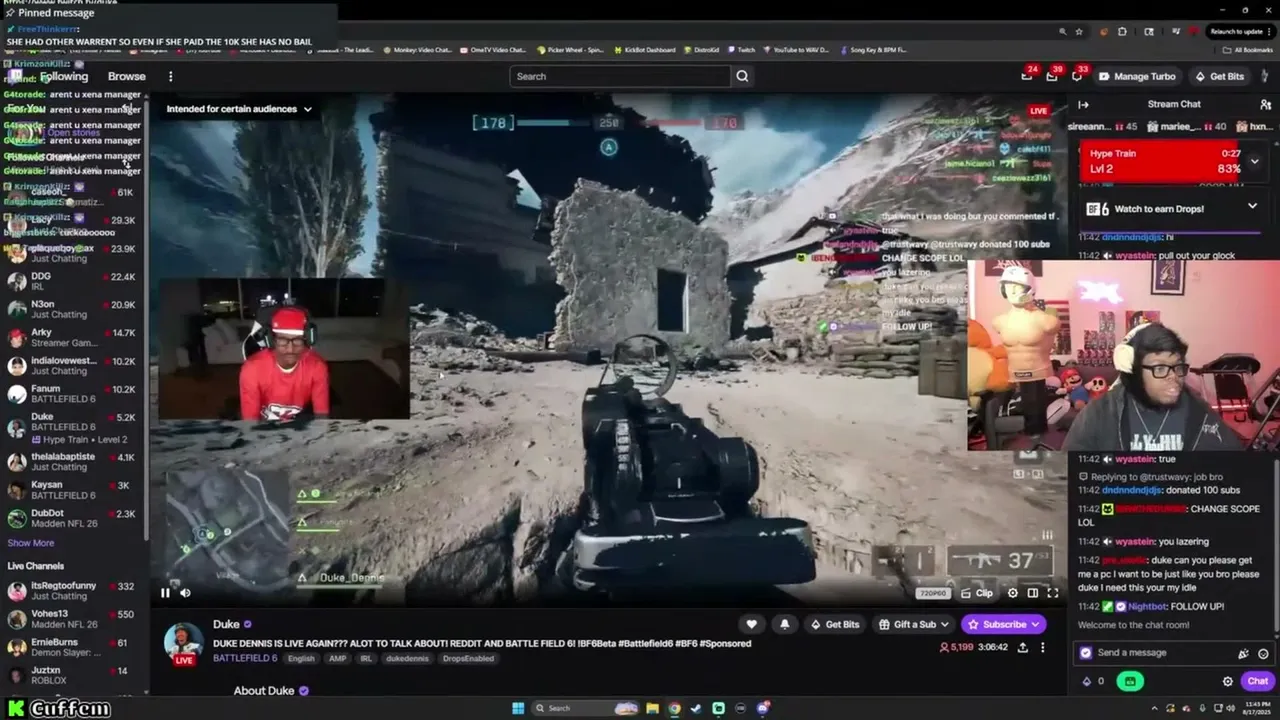The width and height of the screenshot is (1280, 720).
Task: Click Show More in followed channels
Action: [31, 543]
